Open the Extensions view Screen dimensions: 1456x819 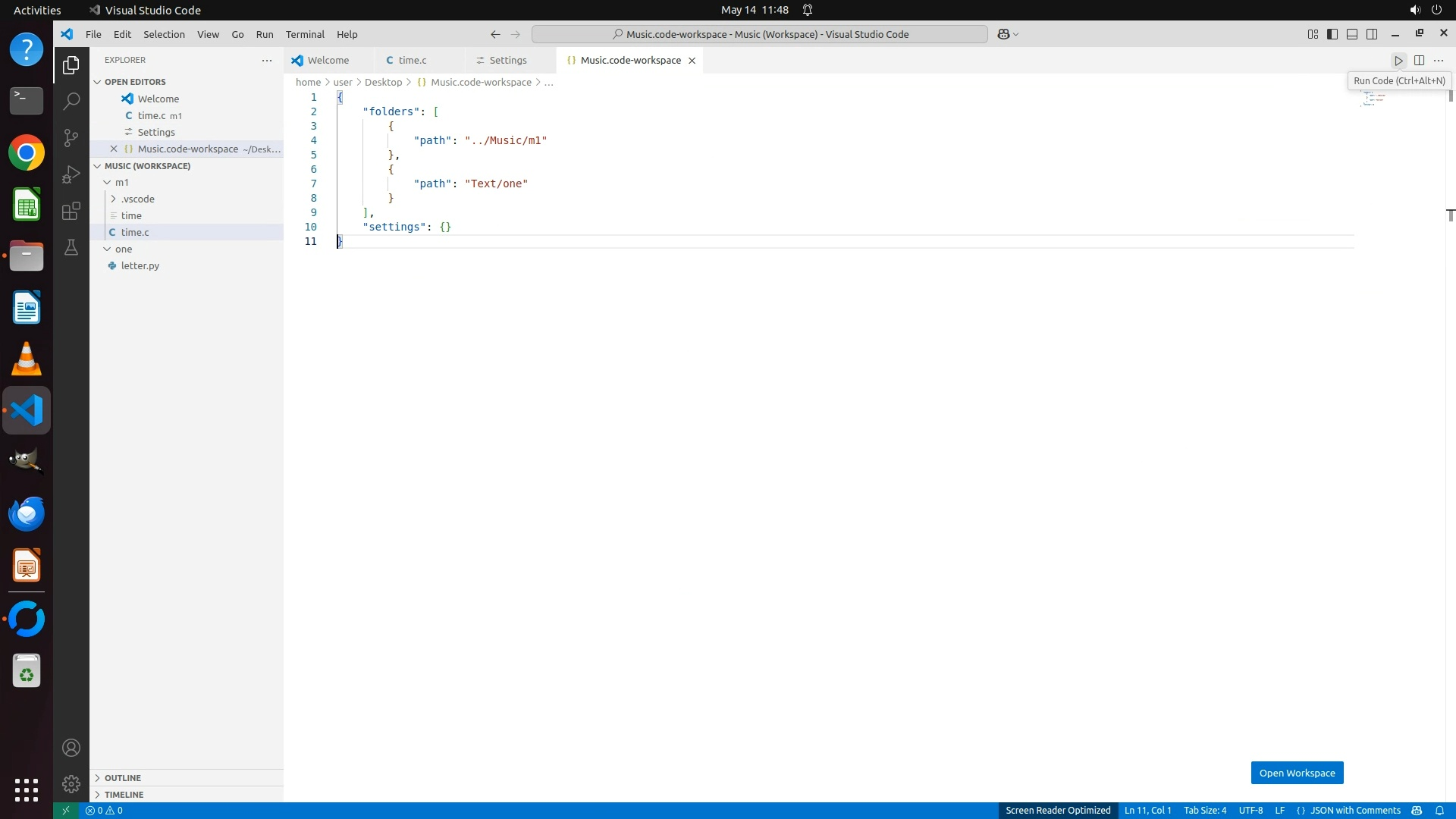[71, 211]
